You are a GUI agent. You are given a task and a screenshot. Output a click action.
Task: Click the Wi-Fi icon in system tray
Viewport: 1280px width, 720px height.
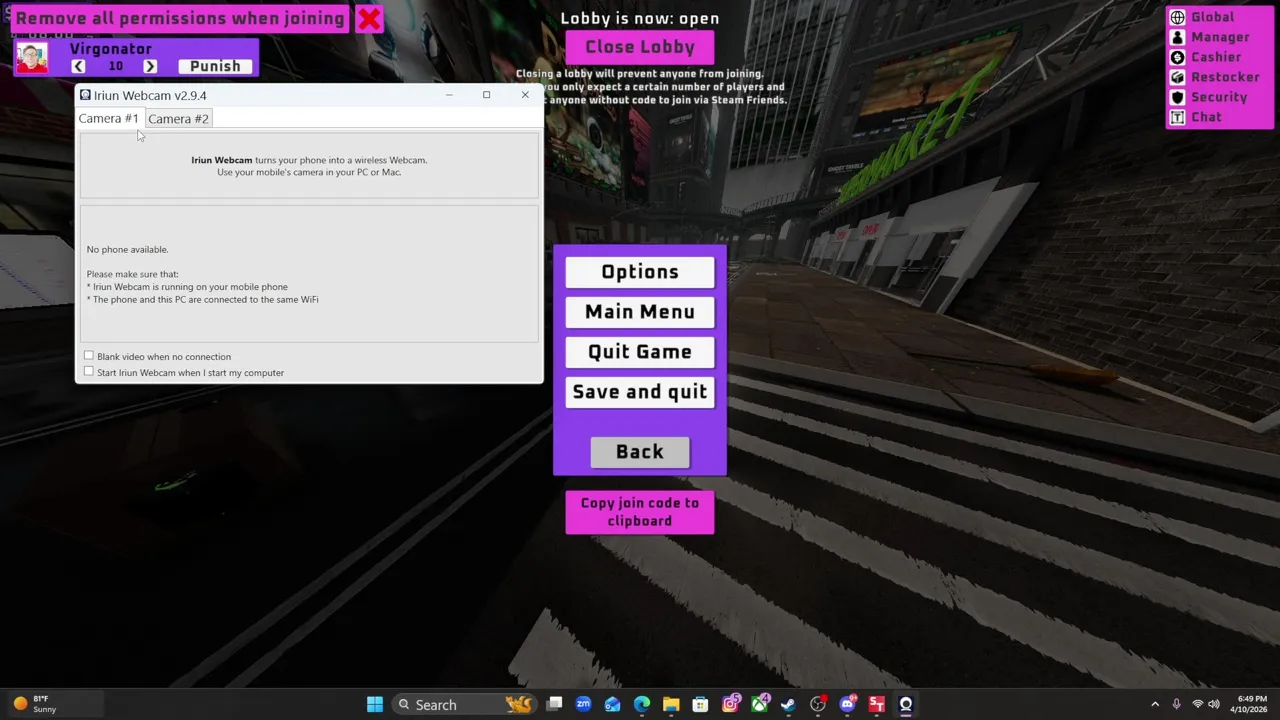[x=1197, y=704]
